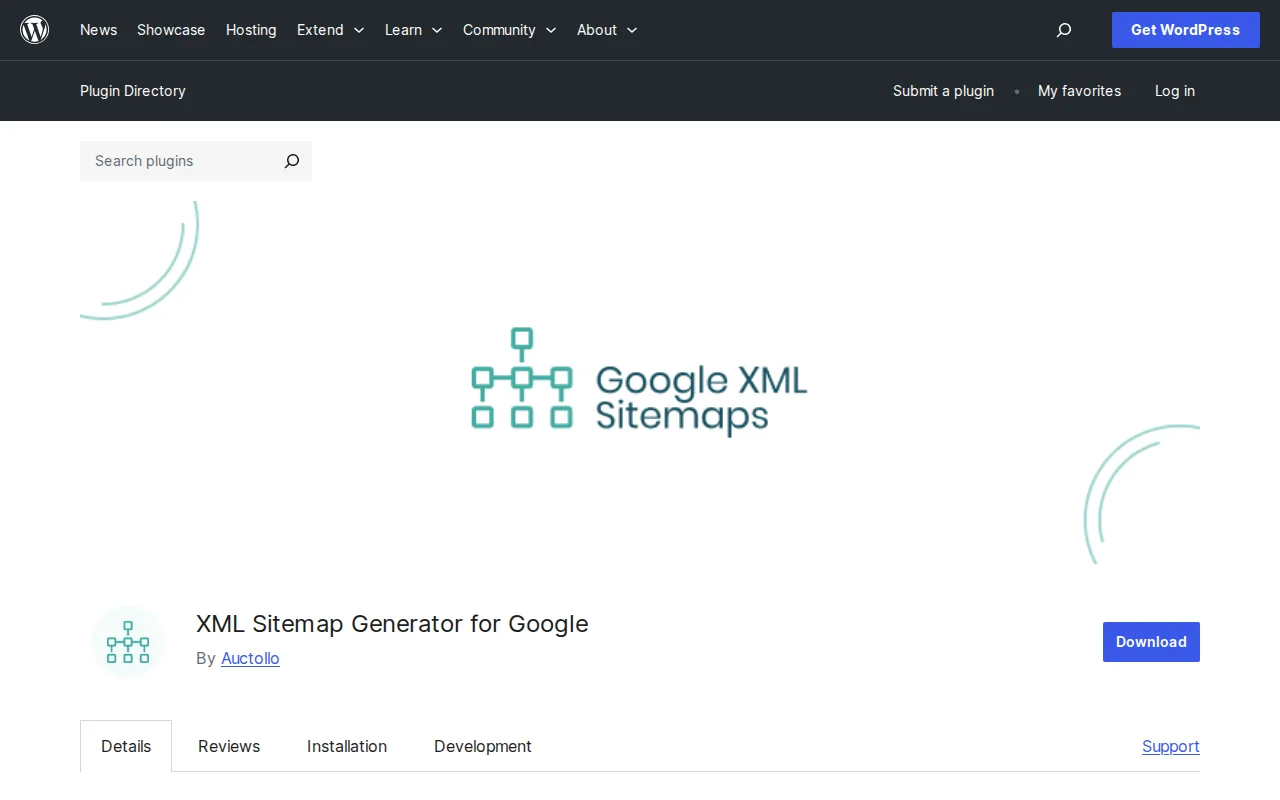This screenshot has width=1280, height=800.
Task: Download the XML Sitemap plugin
Action: point(1151,642)
